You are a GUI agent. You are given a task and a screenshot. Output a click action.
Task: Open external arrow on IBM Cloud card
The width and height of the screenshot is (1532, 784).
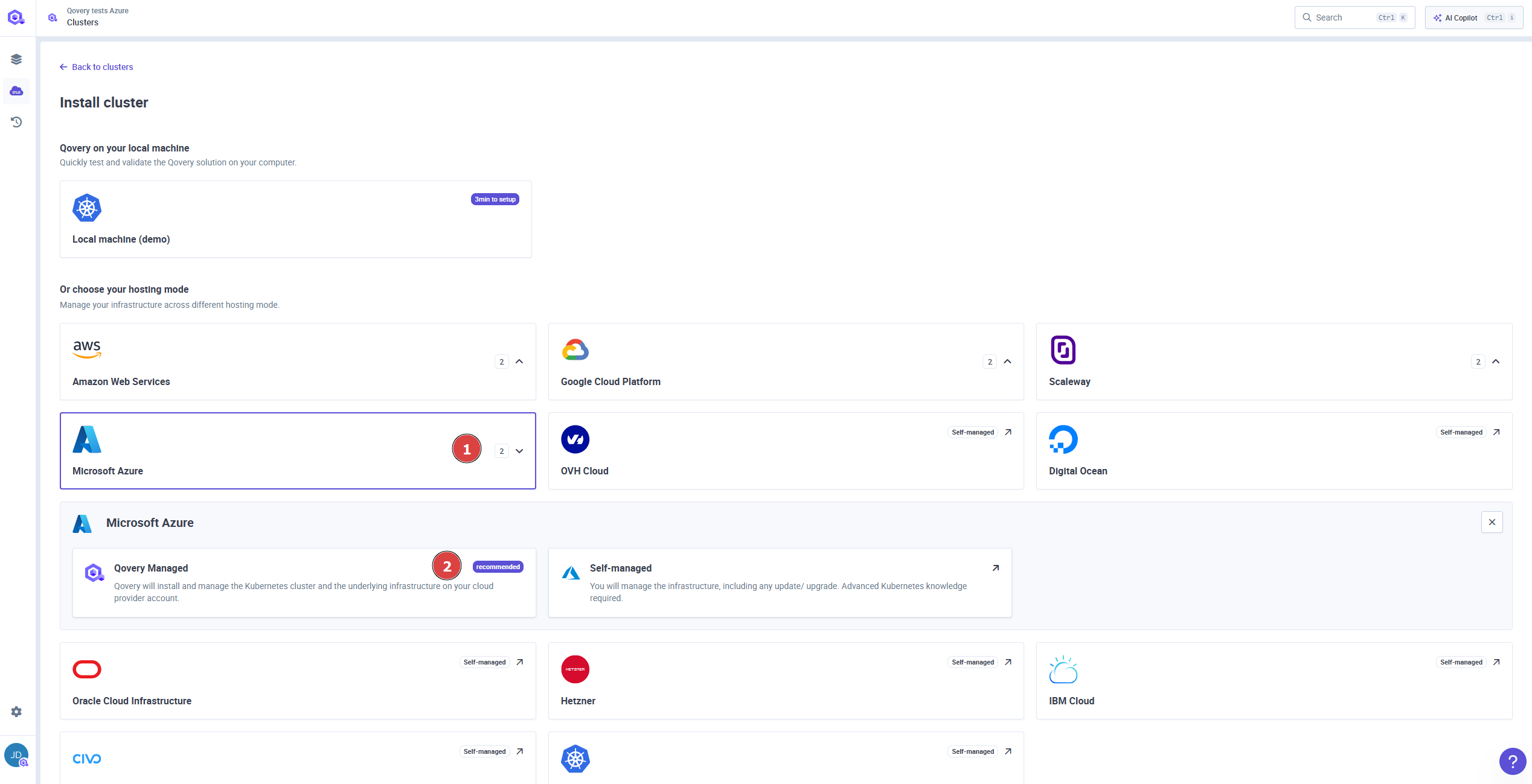pyautogui.click(x=1496, y=662)
